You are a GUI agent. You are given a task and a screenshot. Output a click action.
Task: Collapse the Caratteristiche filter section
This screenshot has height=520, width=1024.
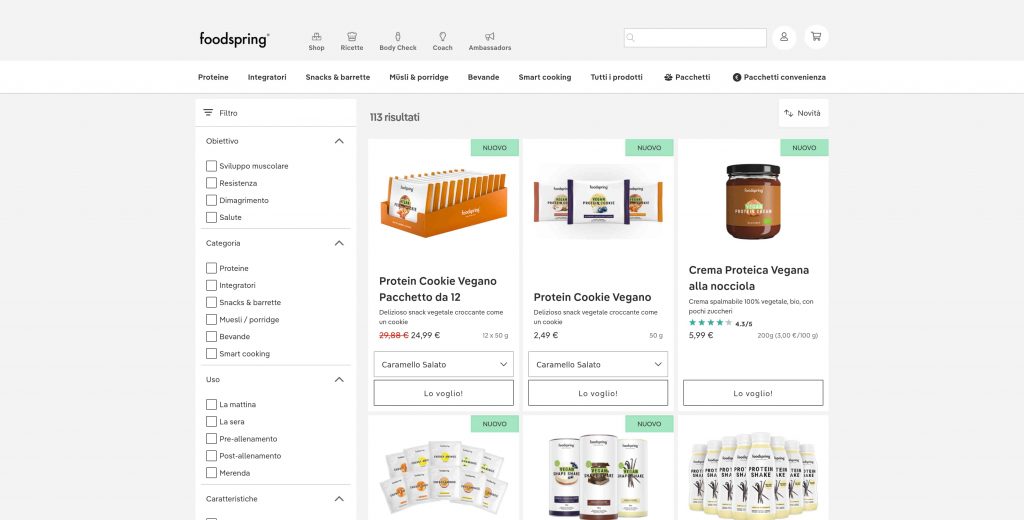(339, 498)
